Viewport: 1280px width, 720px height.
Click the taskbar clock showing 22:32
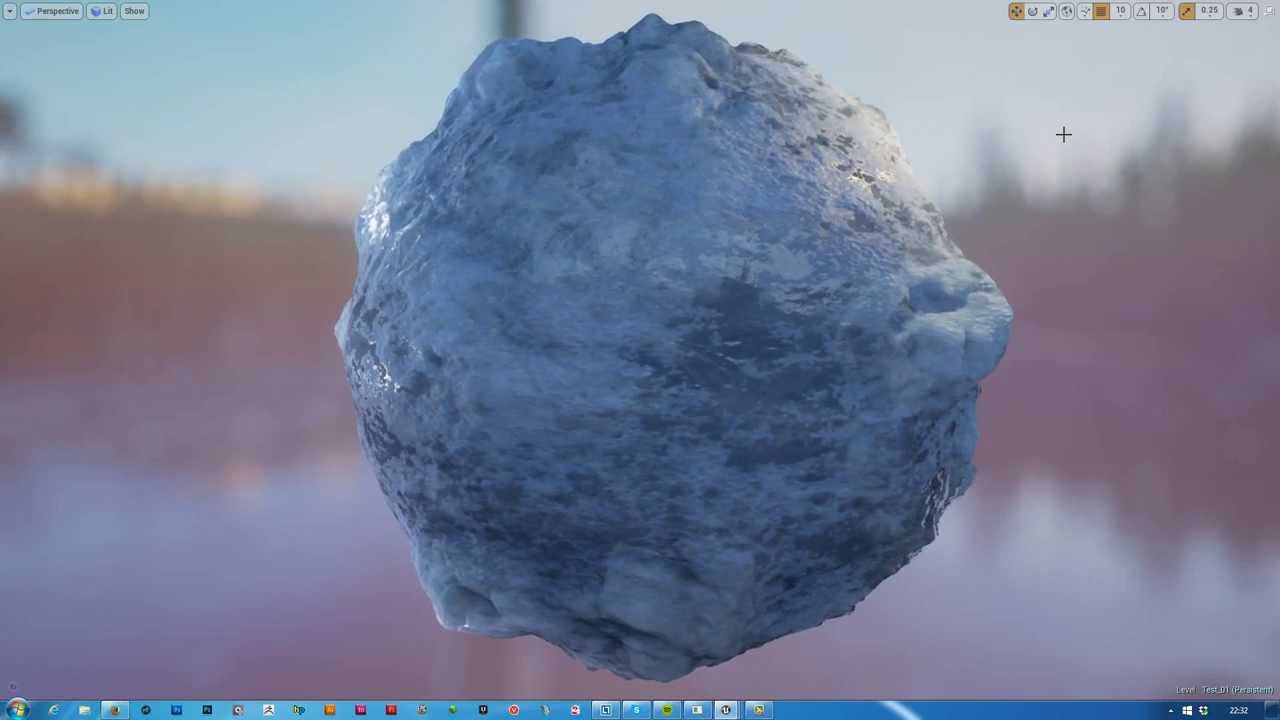pyautogui.click(x=1239, y=711)
